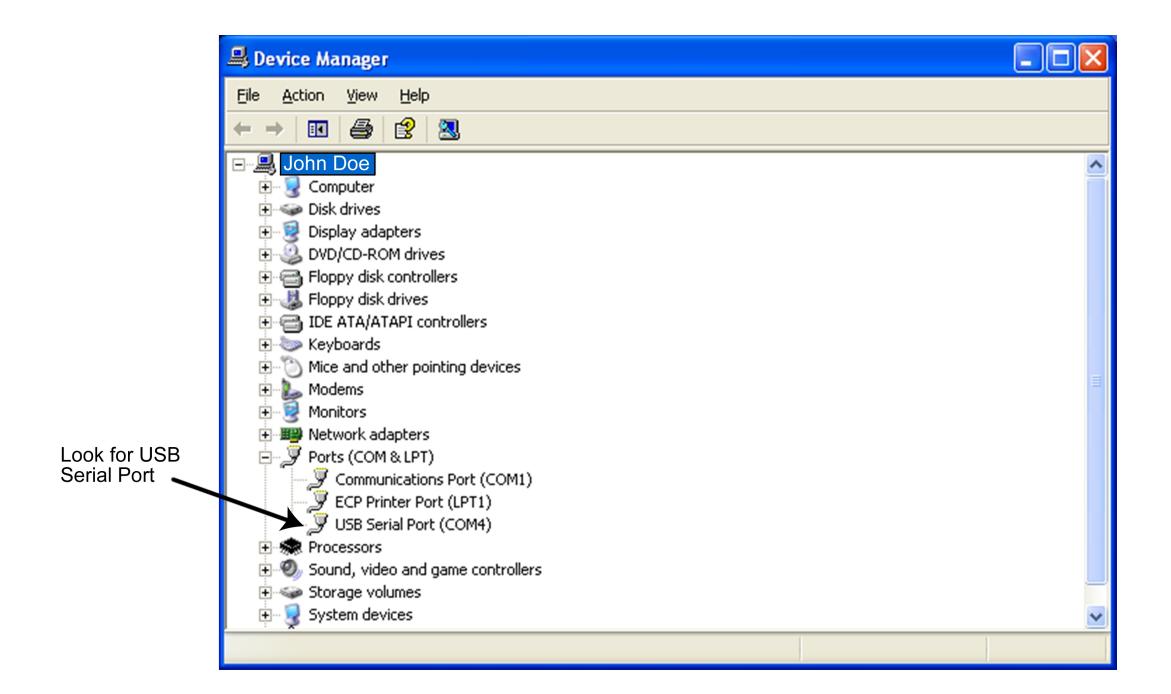Open the Help menu
This screenshot has height=694, width=1171.
[414, 96]
